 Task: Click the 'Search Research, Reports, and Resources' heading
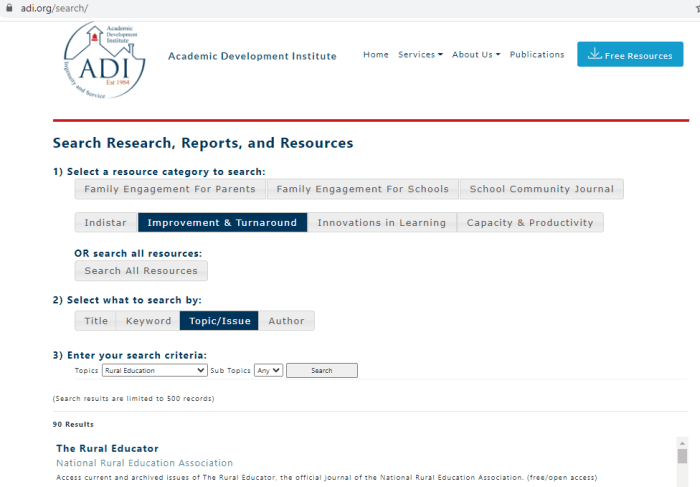pos(203,143)
